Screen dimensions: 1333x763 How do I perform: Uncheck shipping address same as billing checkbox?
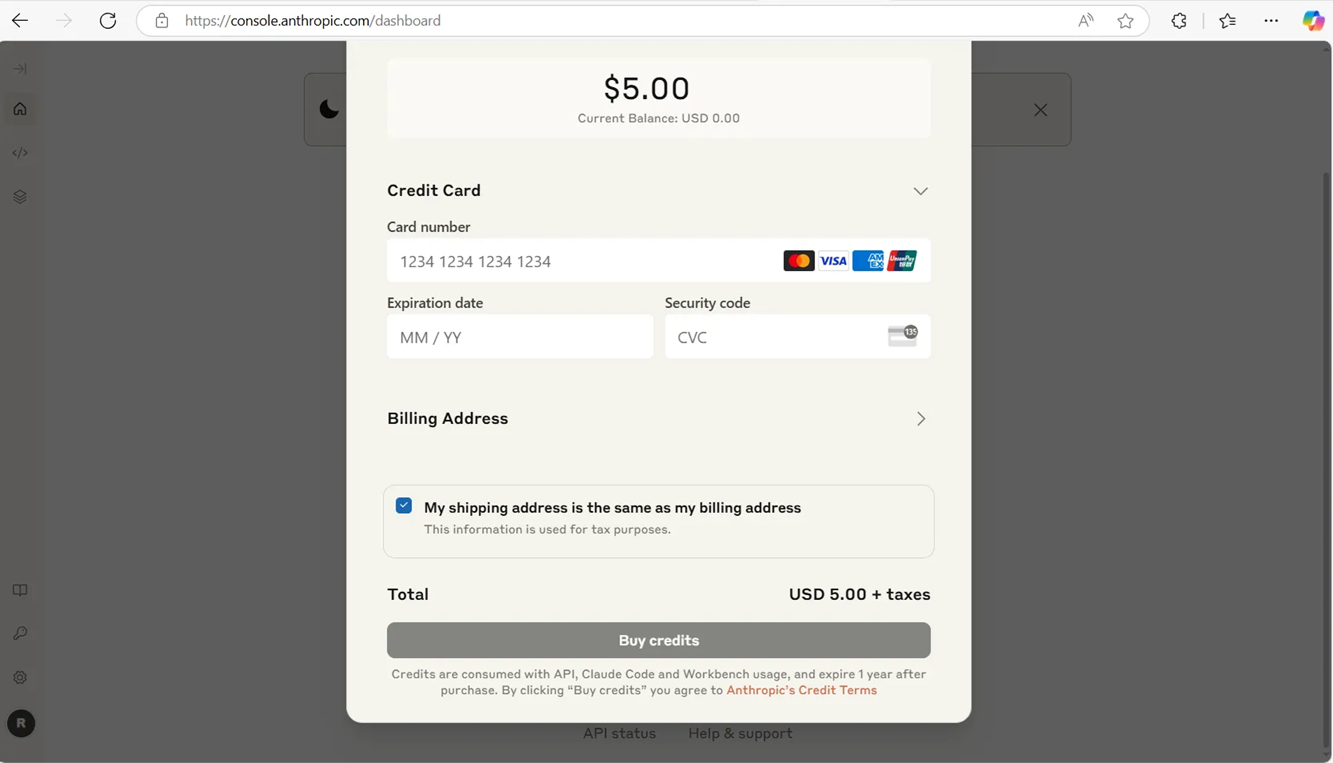[404, 506]
